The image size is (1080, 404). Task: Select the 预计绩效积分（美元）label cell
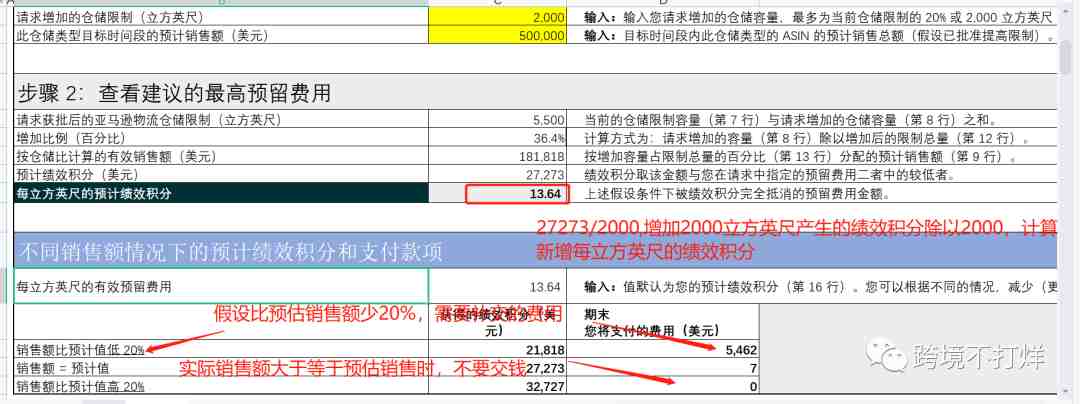pos(221,175)
